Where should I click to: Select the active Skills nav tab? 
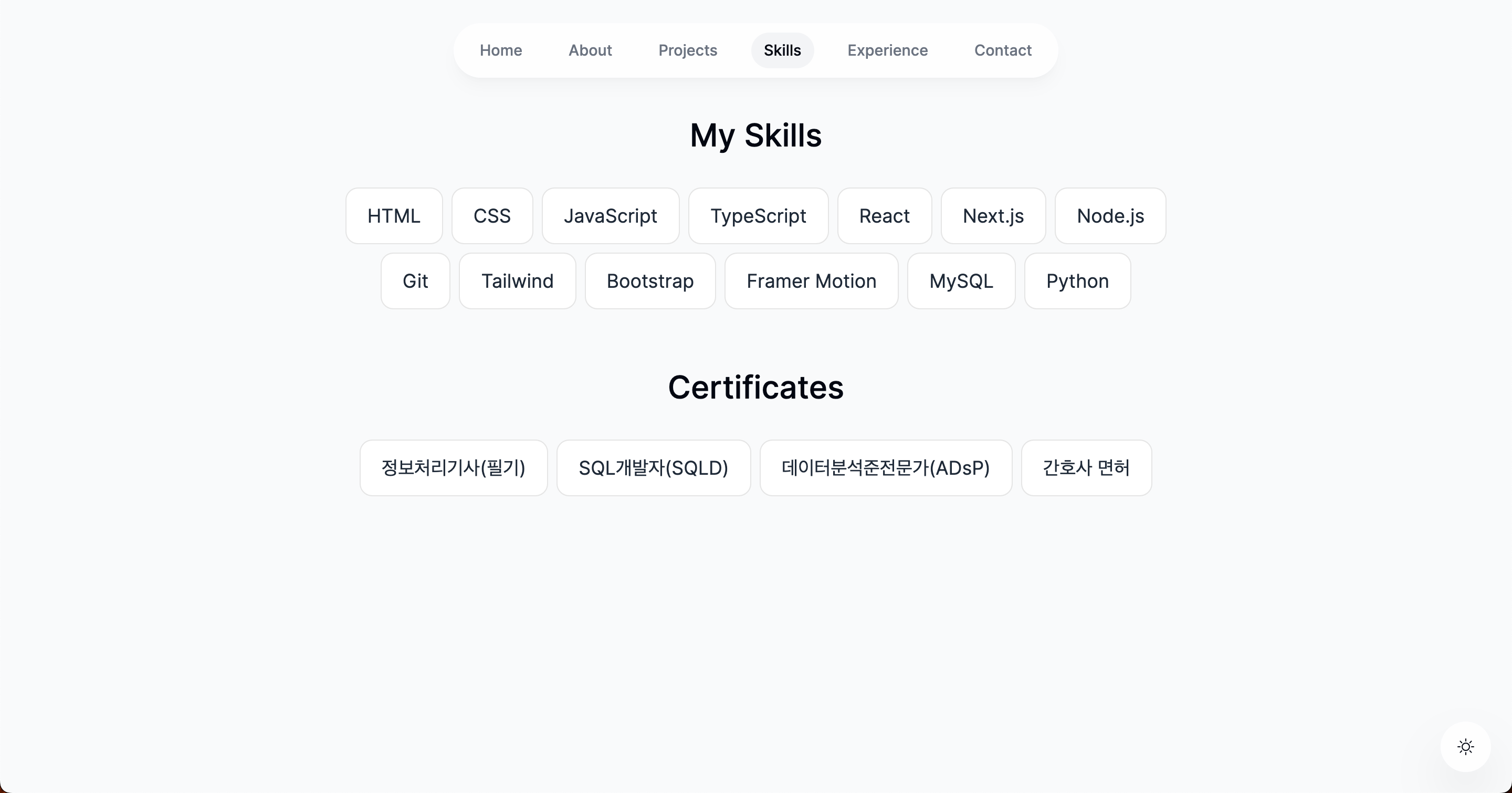[782, 50]
